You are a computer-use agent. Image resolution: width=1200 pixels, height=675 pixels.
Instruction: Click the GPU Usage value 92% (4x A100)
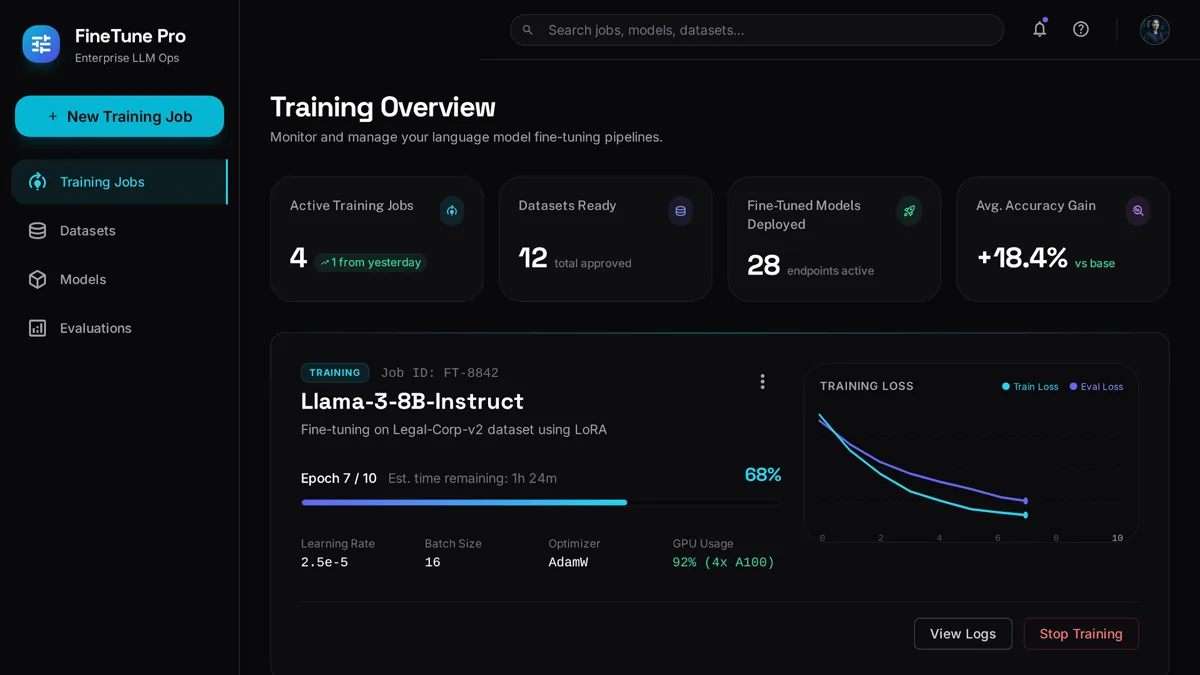click(724, 563)
